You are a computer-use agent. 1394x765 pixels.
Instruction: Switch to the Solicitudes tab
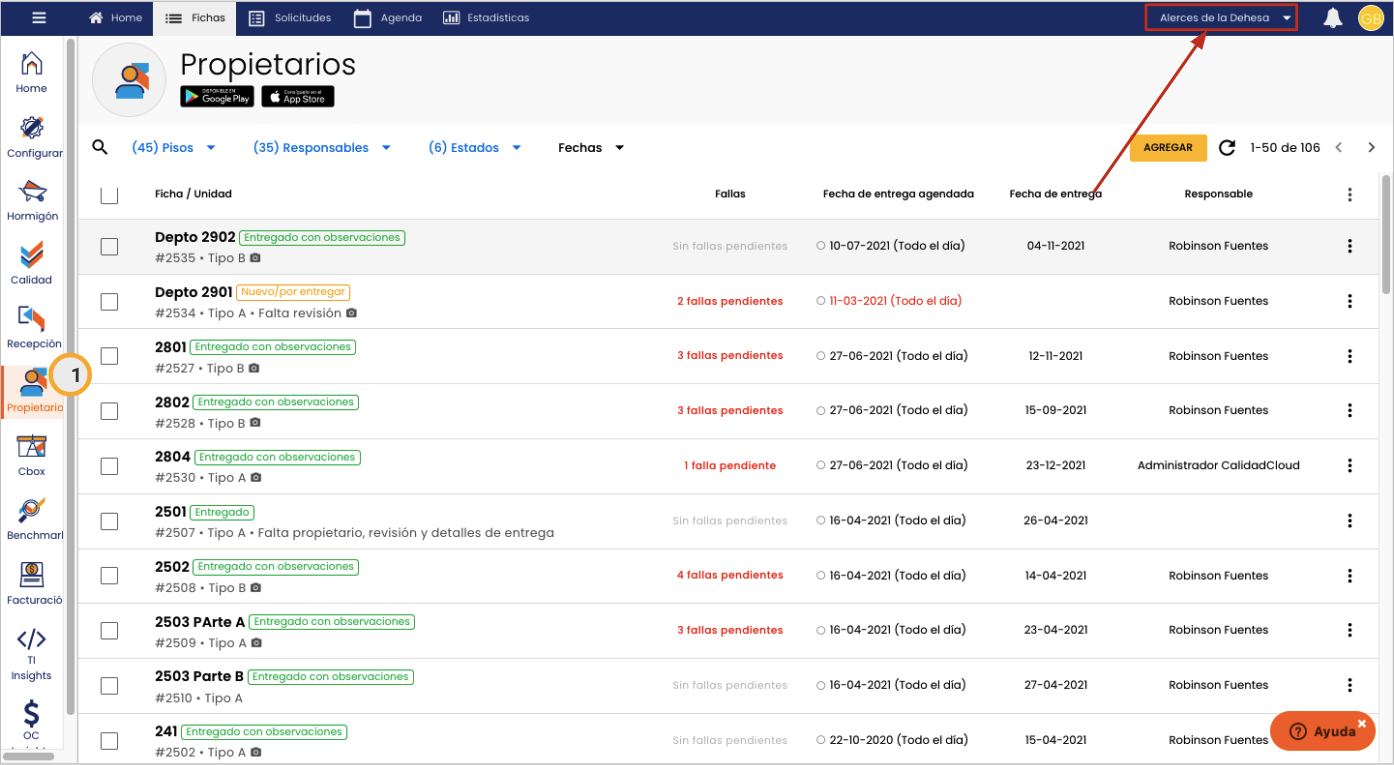point(290,18)
